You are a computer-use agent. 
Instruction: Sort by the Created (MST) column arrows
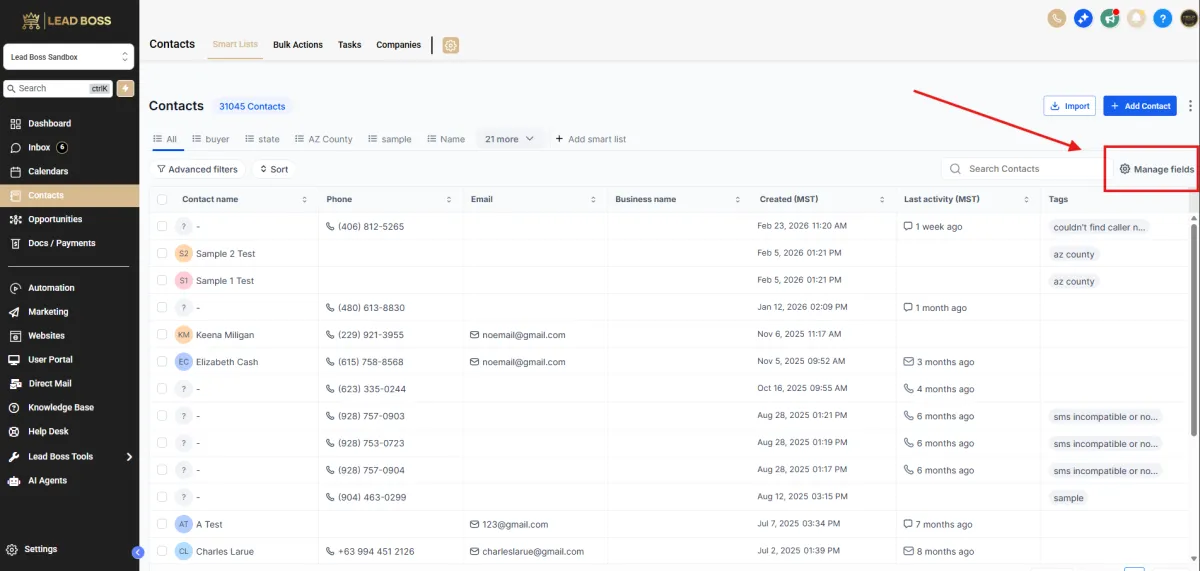882,200
